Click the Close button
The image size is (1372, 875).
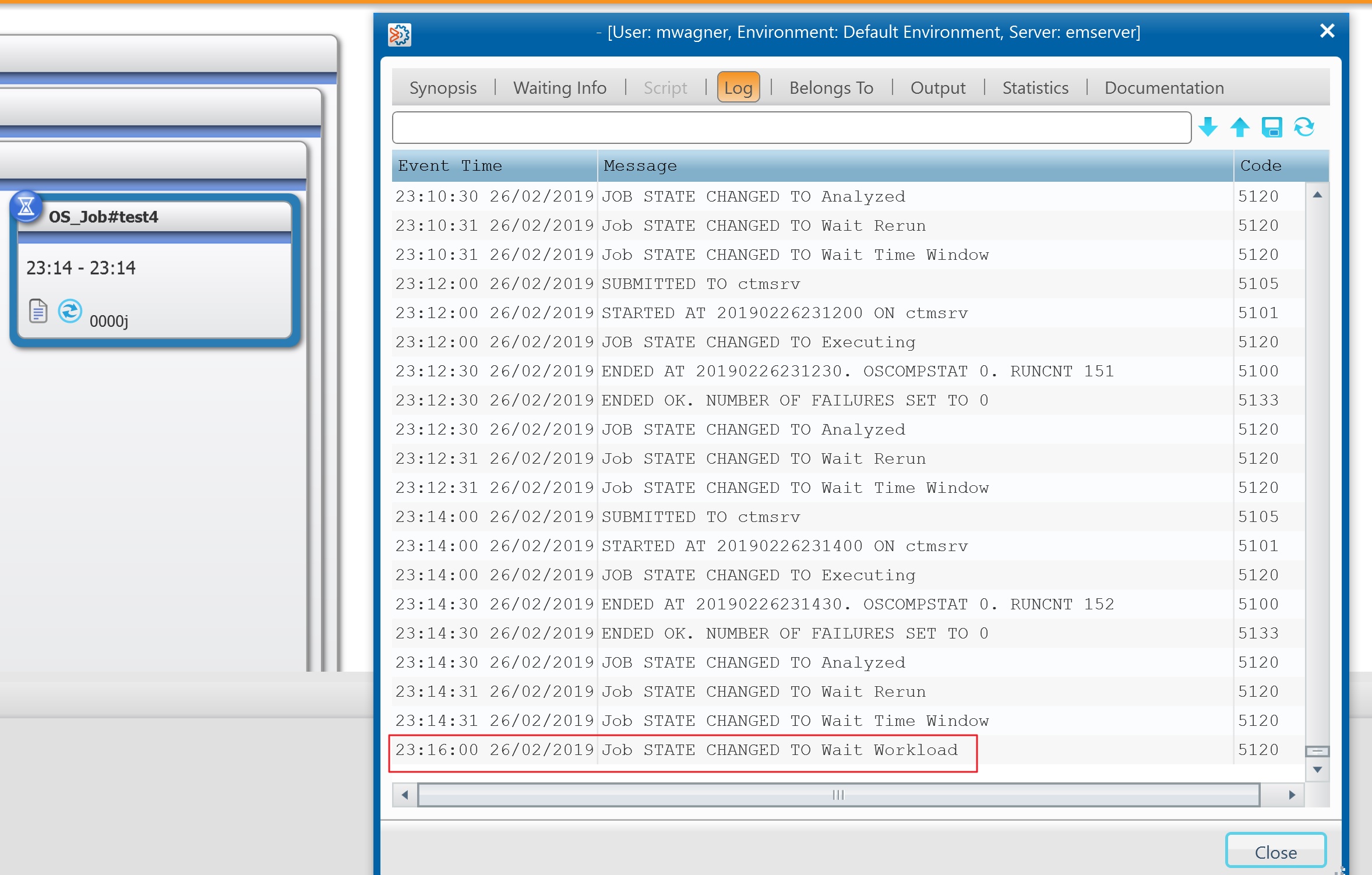1276,852
